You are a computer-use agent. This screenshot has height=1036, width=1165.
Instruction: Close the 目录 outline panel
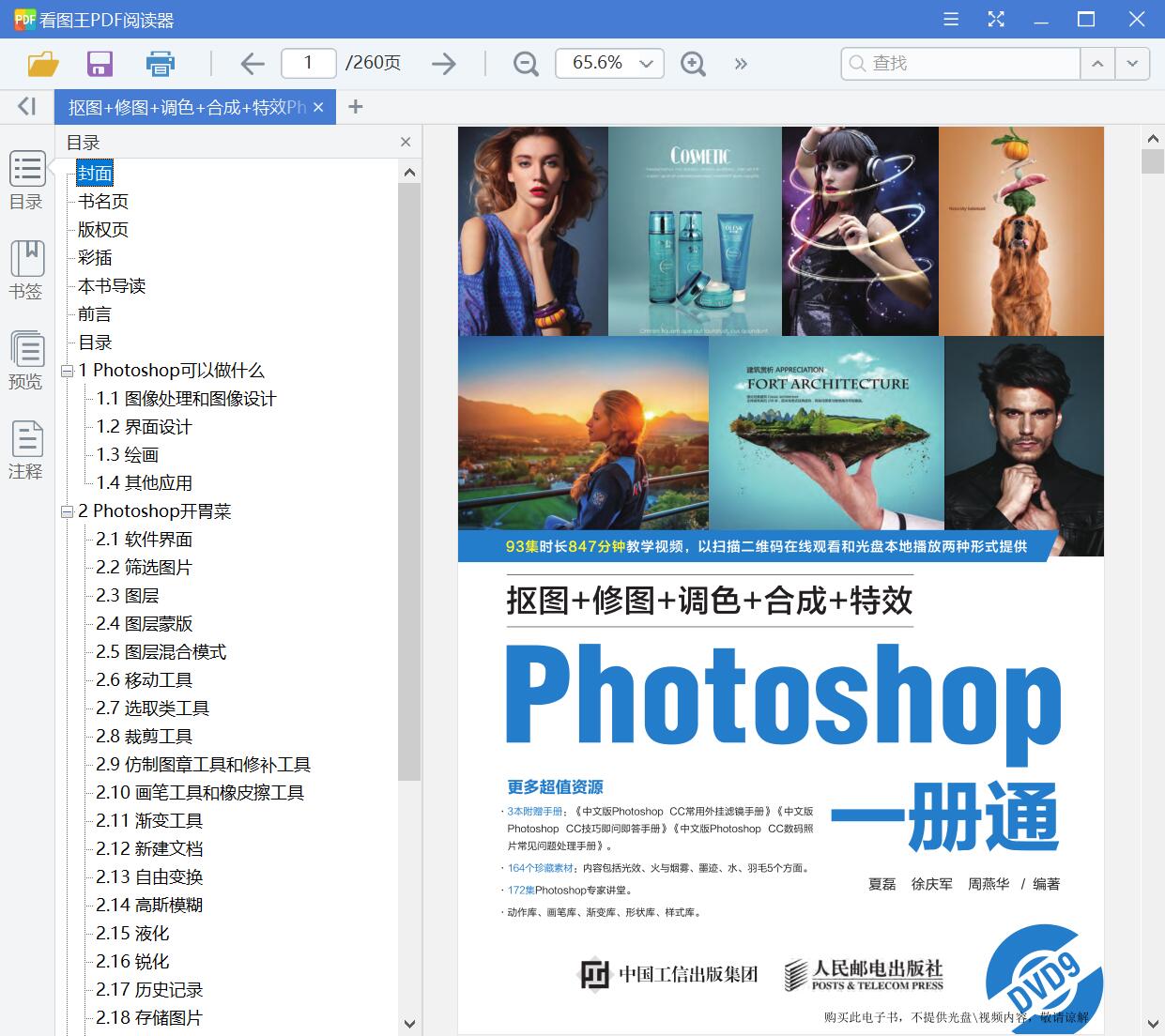tap(406, 142)
